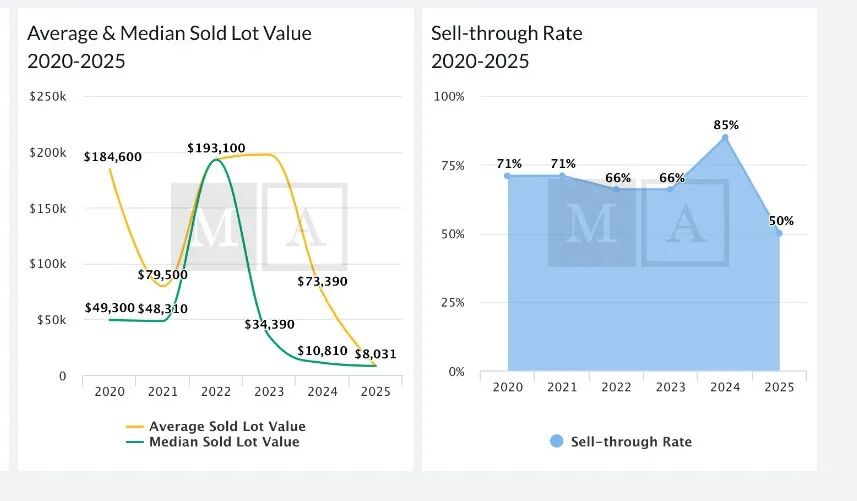Image resolution: width=857 pixels, height=501 pixels.
Task: Click the green line marker in the legend
Action: 134,441
